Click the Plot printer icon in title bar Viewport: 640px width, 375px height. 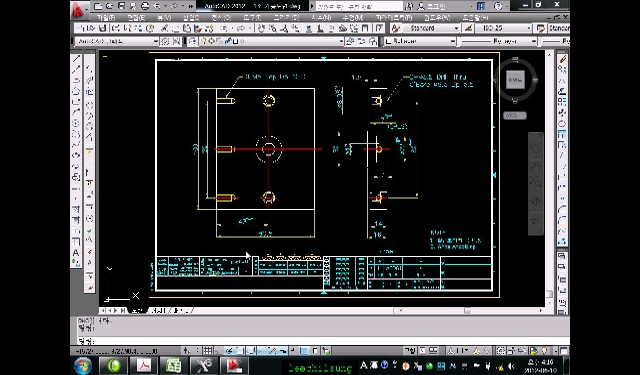[x=145, y=6]
